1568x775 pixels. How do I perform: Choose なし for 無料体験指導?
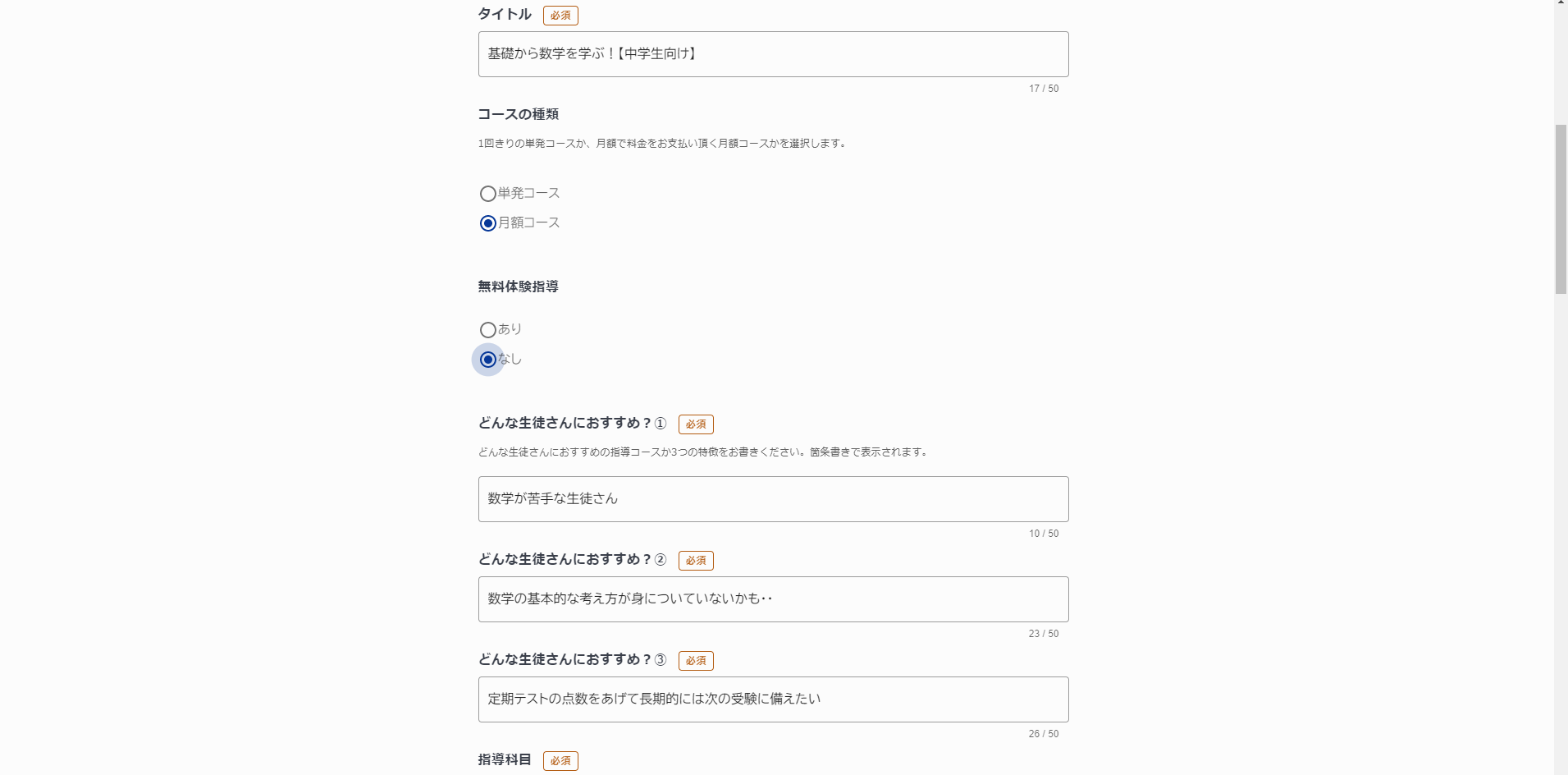tap(488, 360)
